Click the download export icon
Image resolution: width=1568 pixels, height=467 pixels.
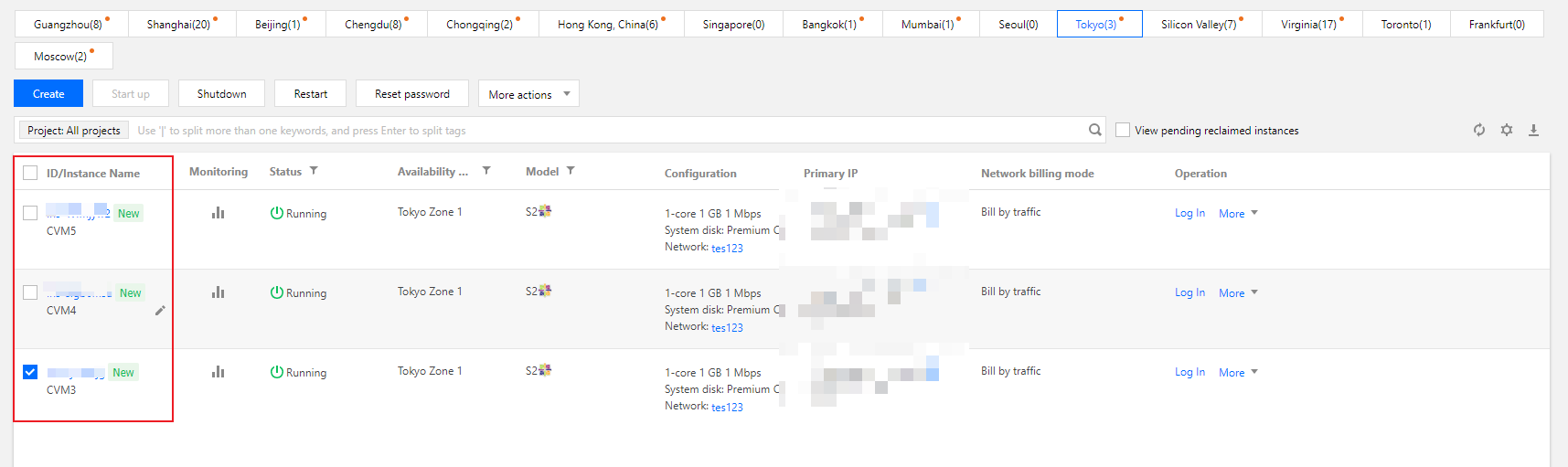pyautogui.click(x=1534, y=130)
